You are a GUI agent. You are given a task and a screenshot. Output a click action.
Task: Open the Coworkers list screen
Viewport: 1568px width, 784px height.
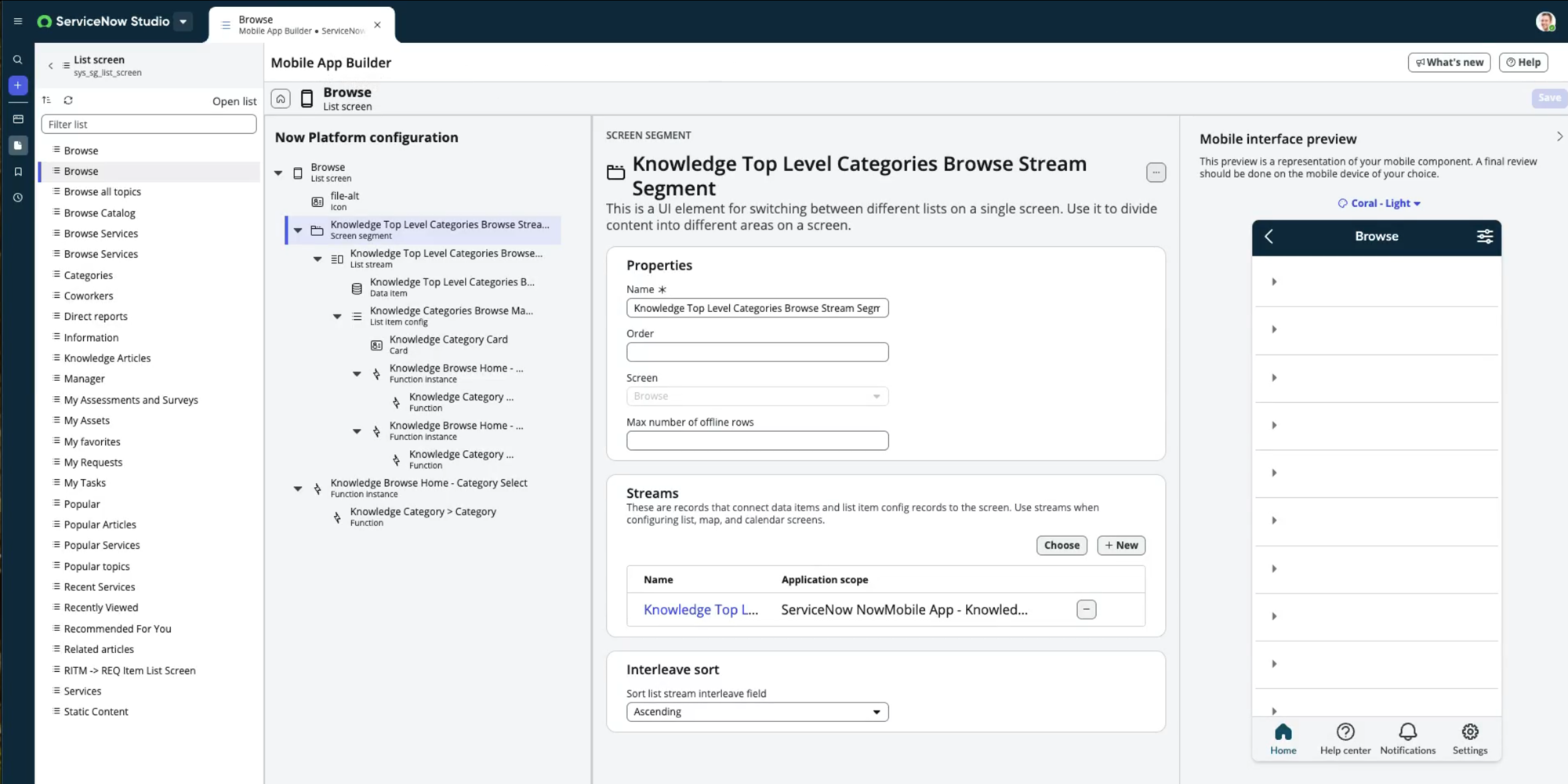89,296
